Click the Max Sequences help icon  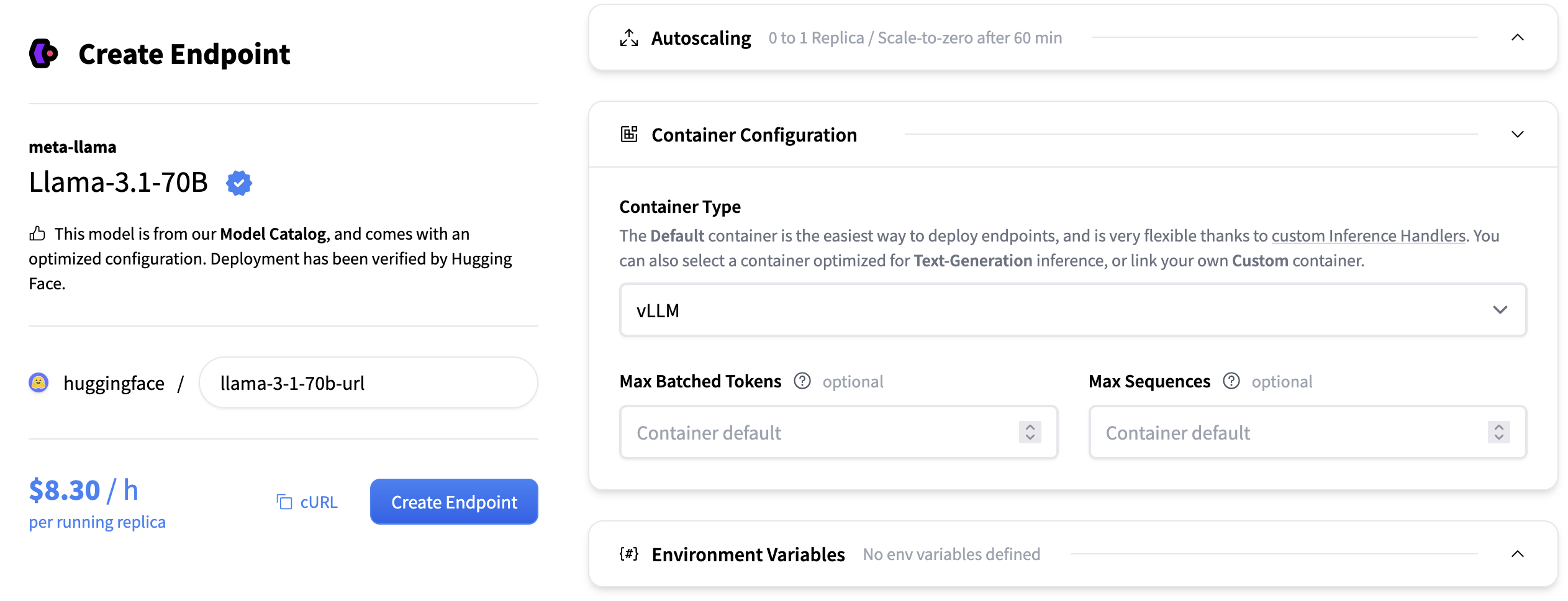[x=1231, y=381]
